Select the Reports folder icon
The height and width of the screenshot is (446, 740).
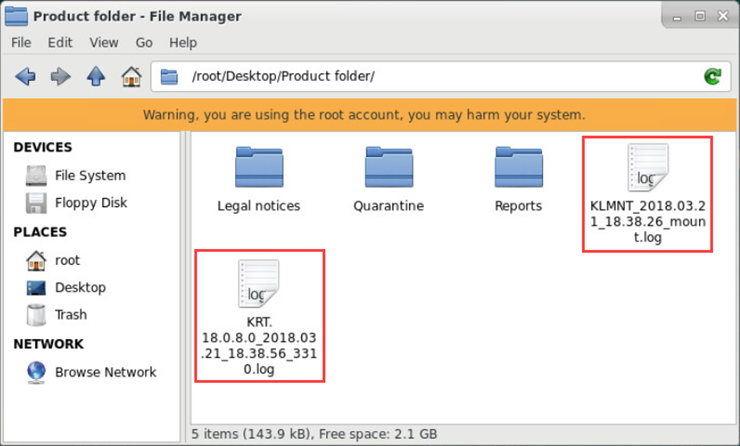click(519, 167)
